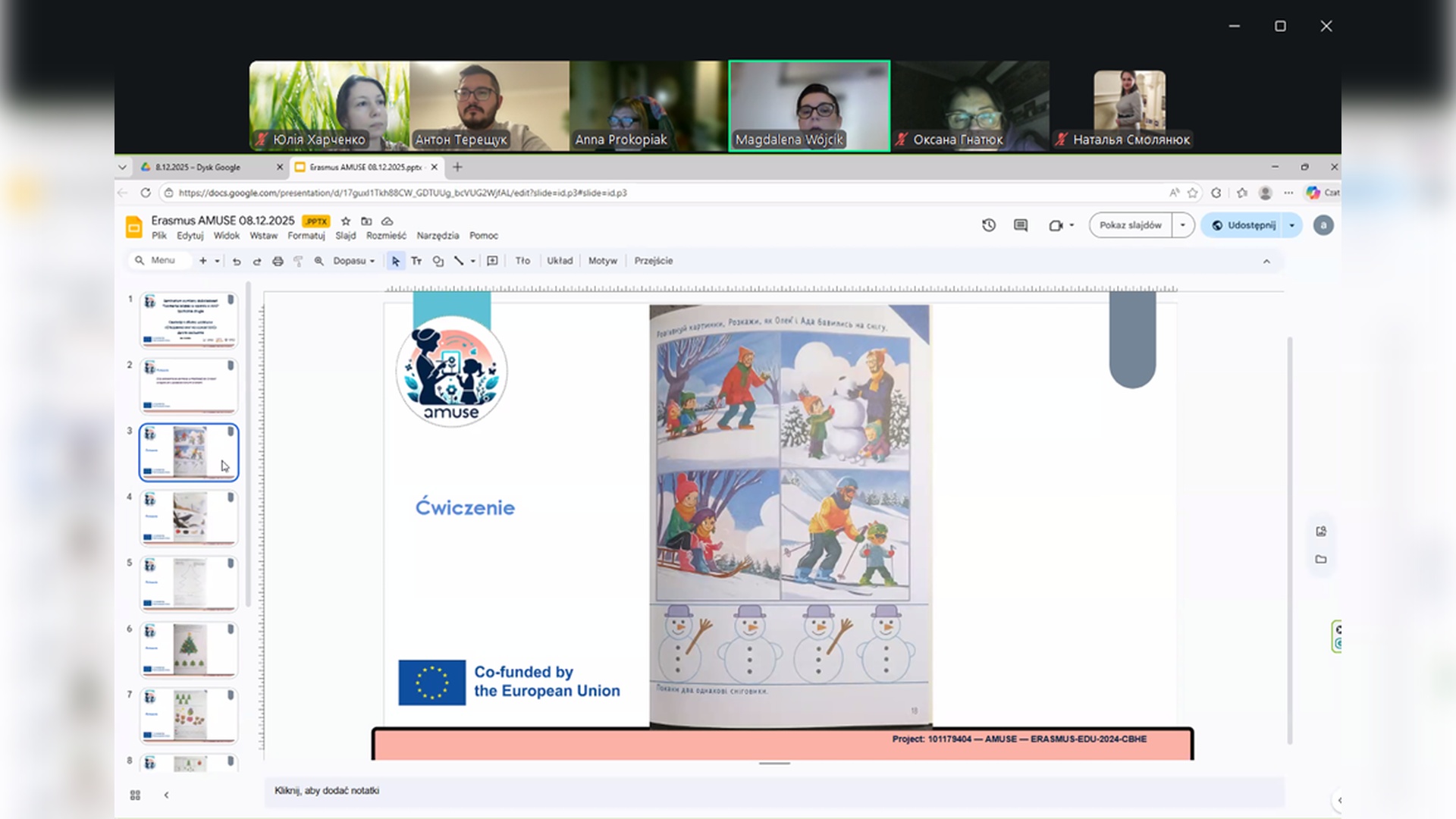Click the zoom magnifier icon
Screen dimensions: 1456x819
[319, 261]
